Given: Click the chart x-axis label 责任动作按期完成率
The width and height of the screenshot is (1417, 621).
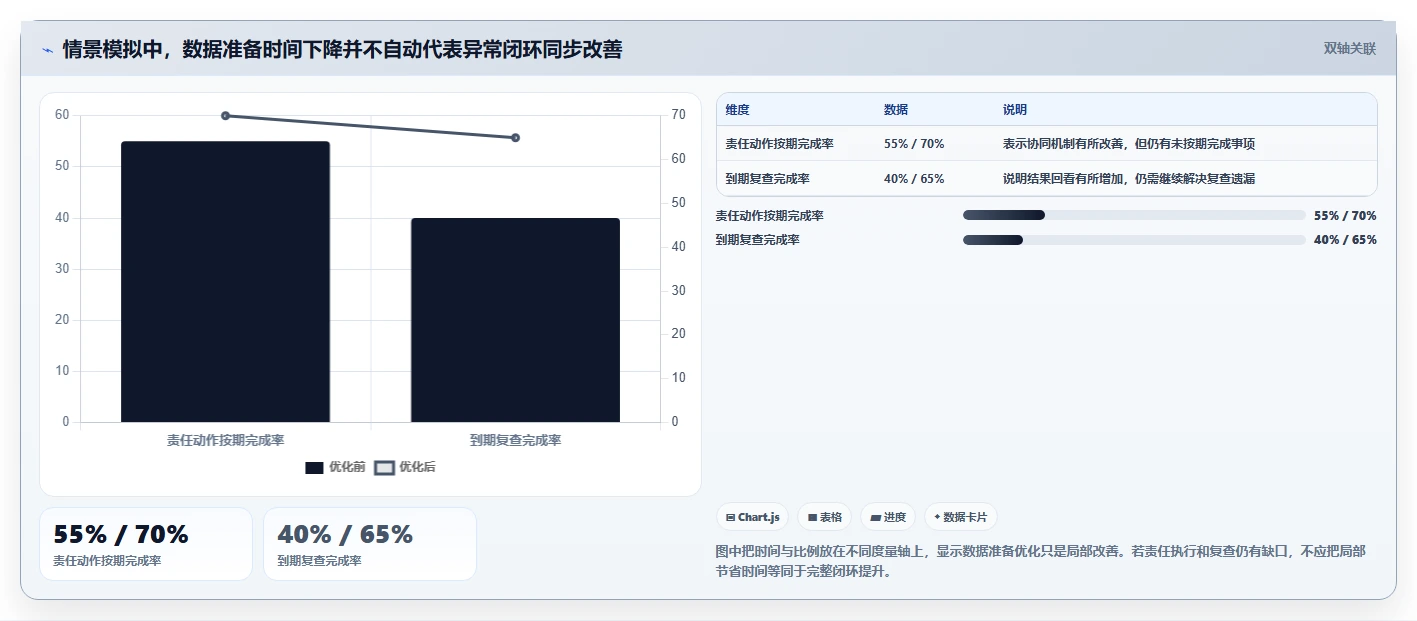Looking at the screenshot, I should click(225, 440).
